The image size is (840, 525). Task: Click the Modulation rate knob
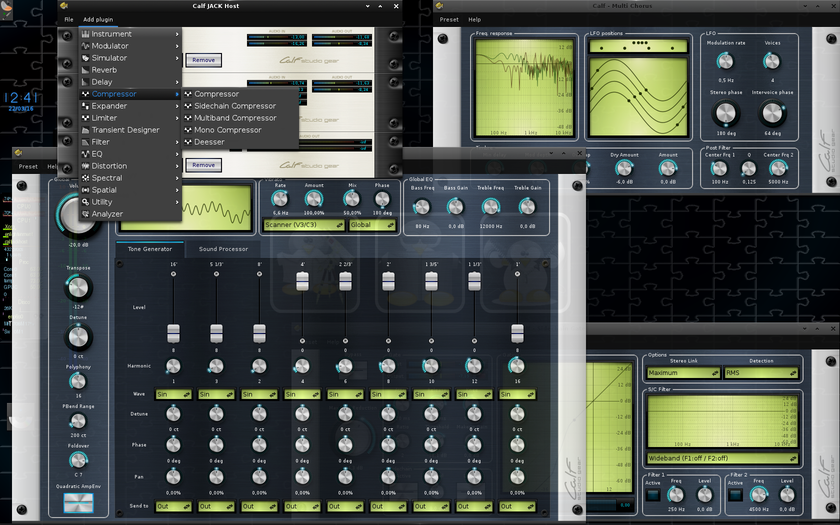(x=725, y=61)
